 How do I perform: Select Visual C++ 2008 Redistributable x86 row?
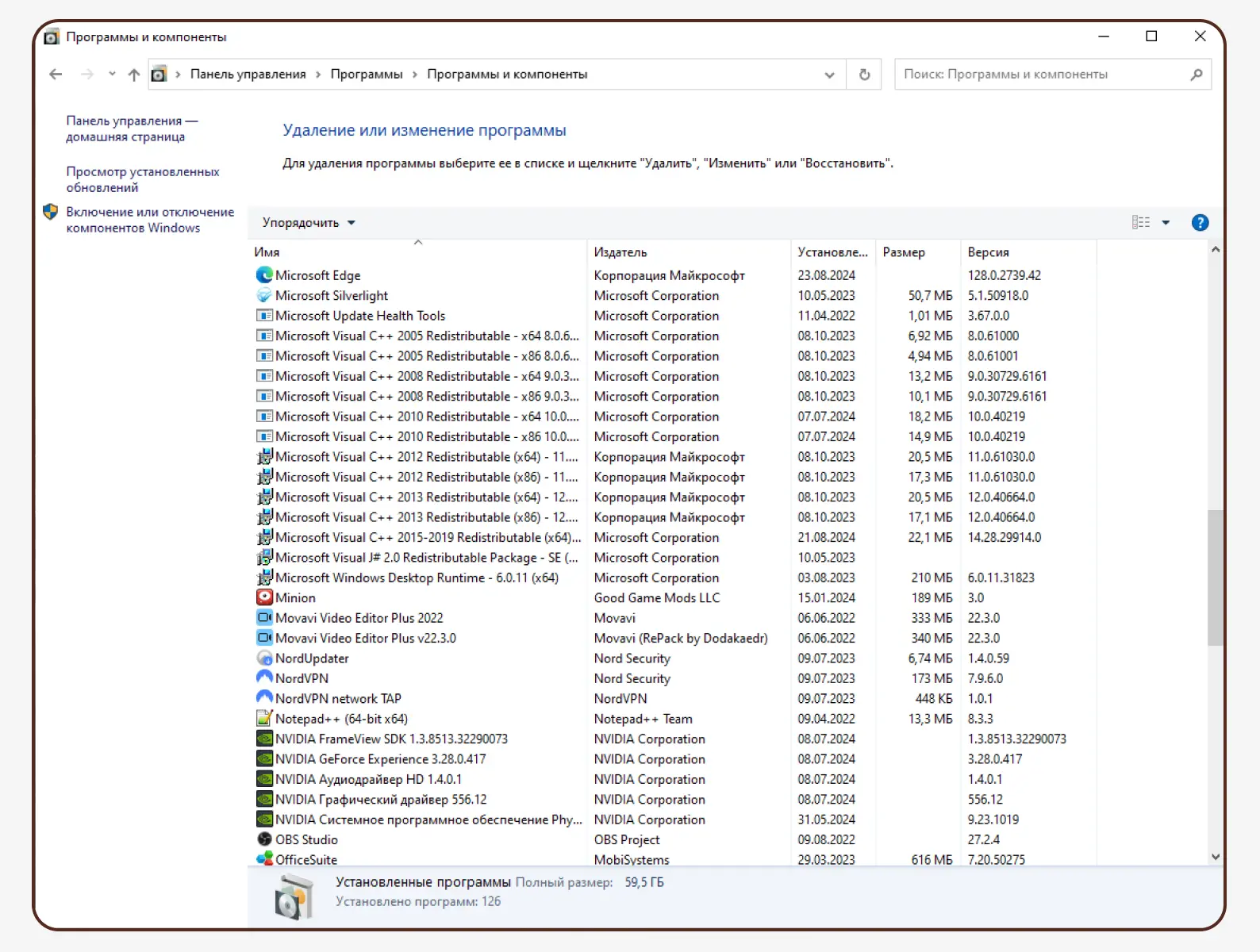coord(674,396)
